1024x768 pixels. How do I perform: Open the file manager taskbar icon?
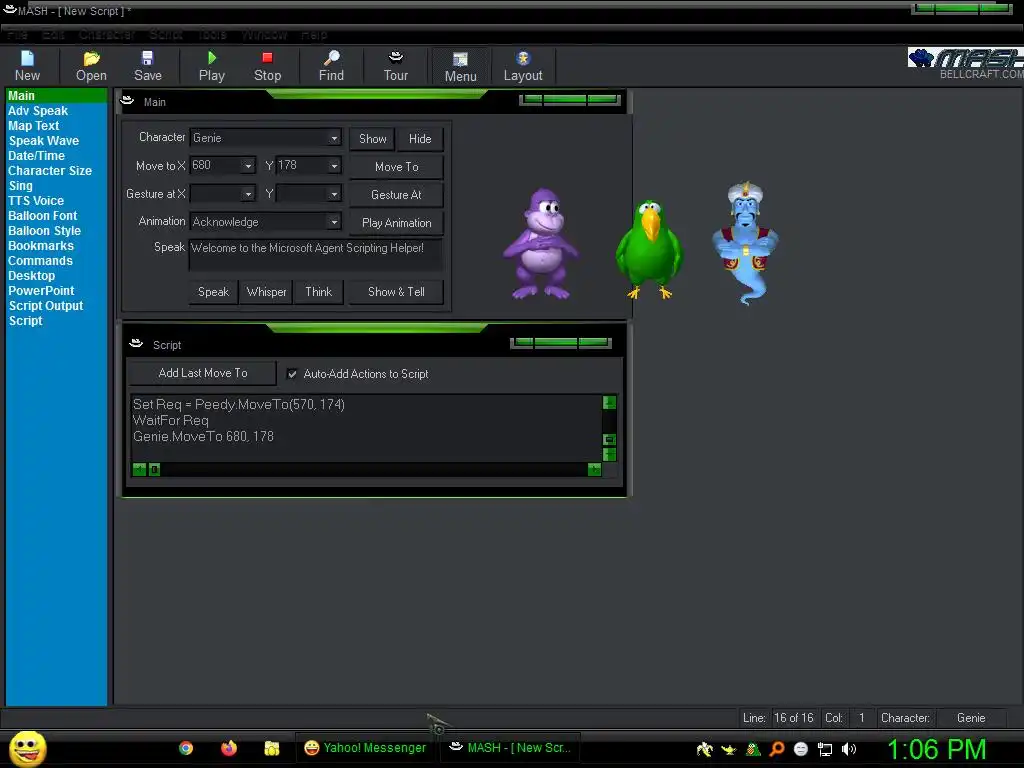272,748
